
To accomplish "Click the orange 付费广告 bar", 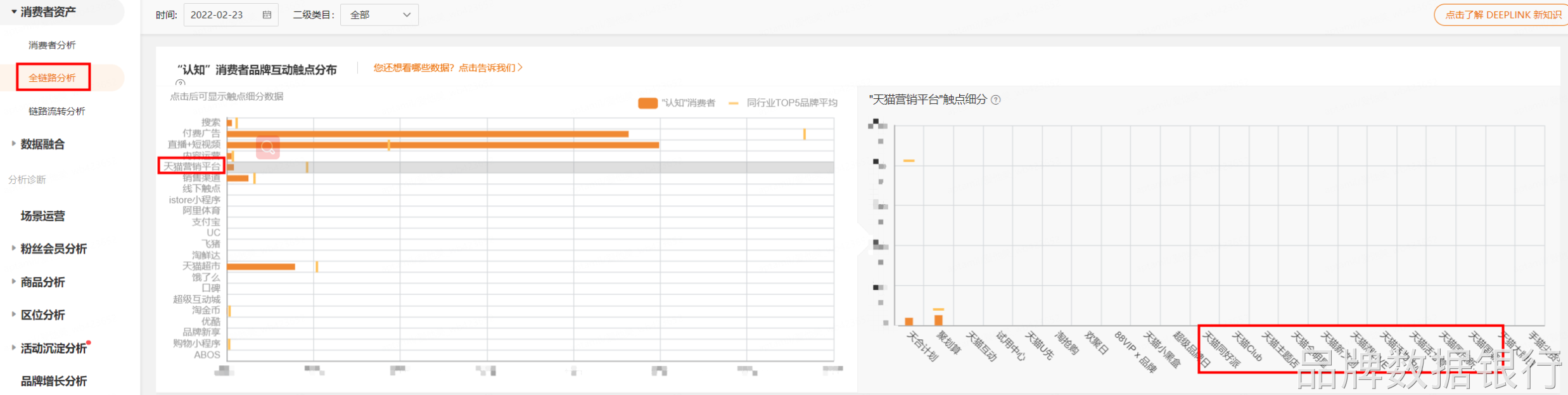I will click(x=428, y=134).
